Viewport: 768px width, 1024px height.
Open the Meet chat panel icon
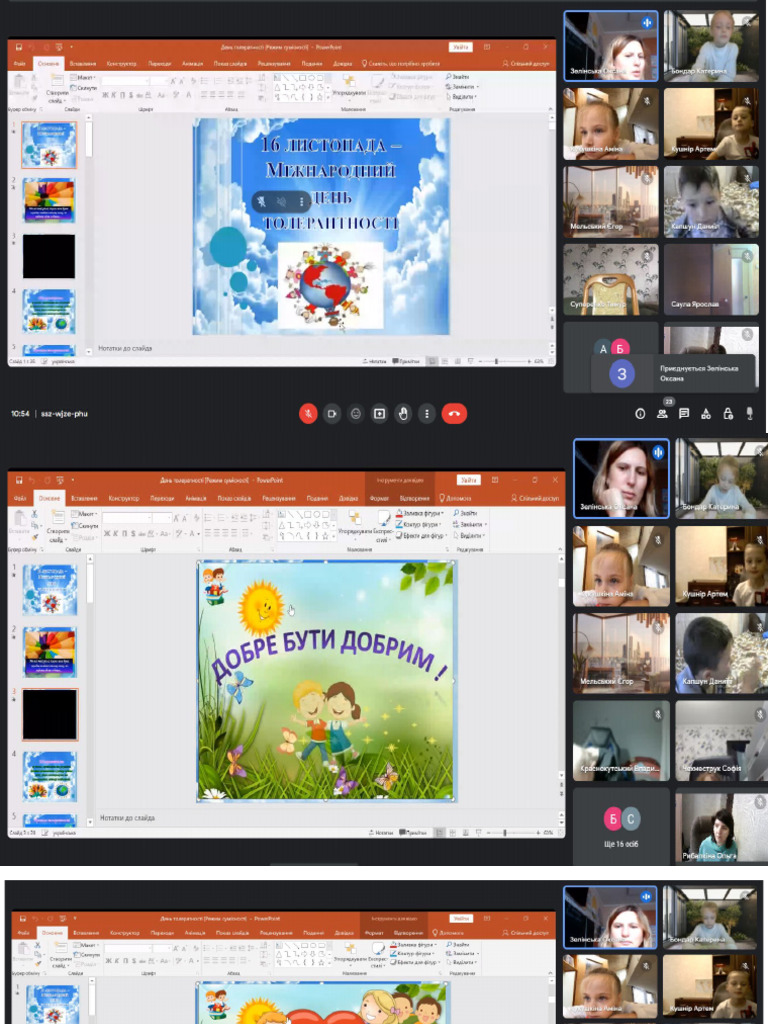pyautogui.click(x=684, y=413)
